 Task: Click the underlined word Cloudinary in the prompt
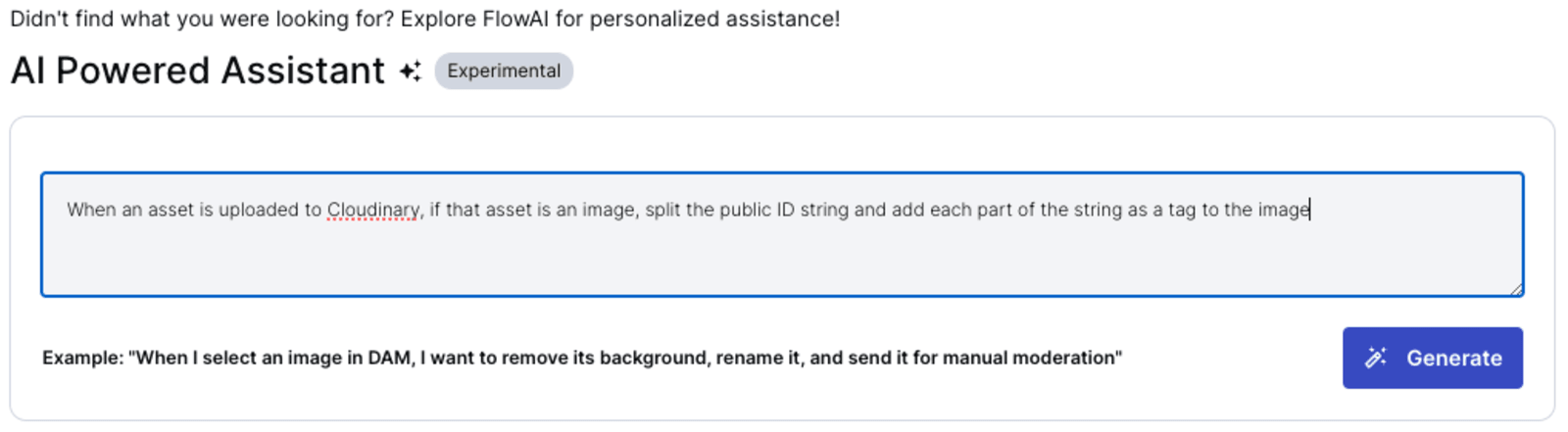373,210
